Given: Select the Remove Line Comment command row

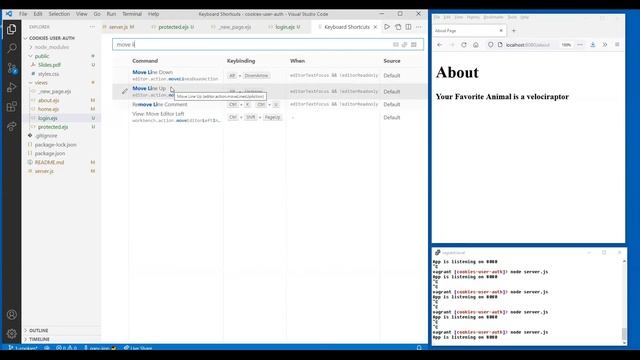Looking at the screenshot, I should pos(269,104).
